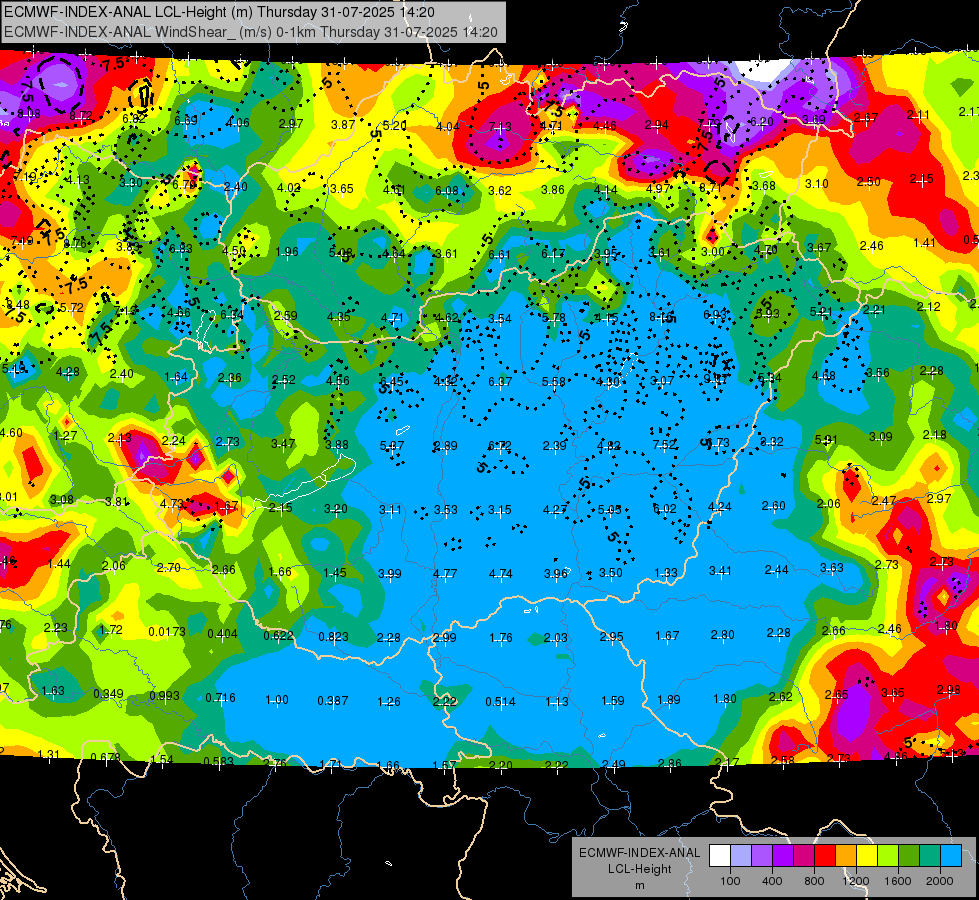Click the yellow legend color swatch

pos(867,855)
